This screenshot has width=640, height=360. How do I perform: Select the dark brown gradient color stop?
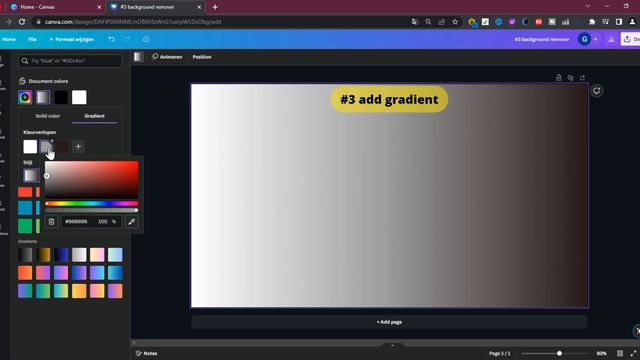(62, 147)
